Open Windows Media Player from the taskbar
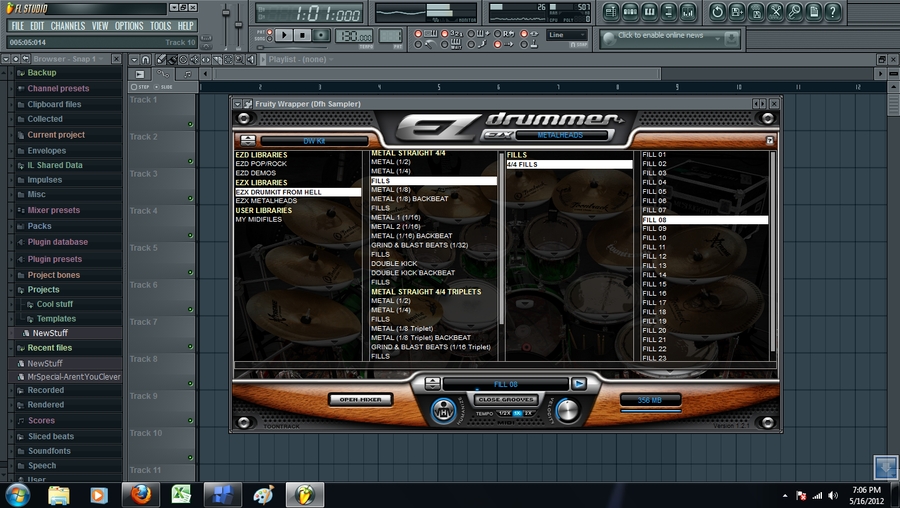Image resolution: width=900 pixels, height=508 pixels. pyautogui.click(x=98, y=494)
